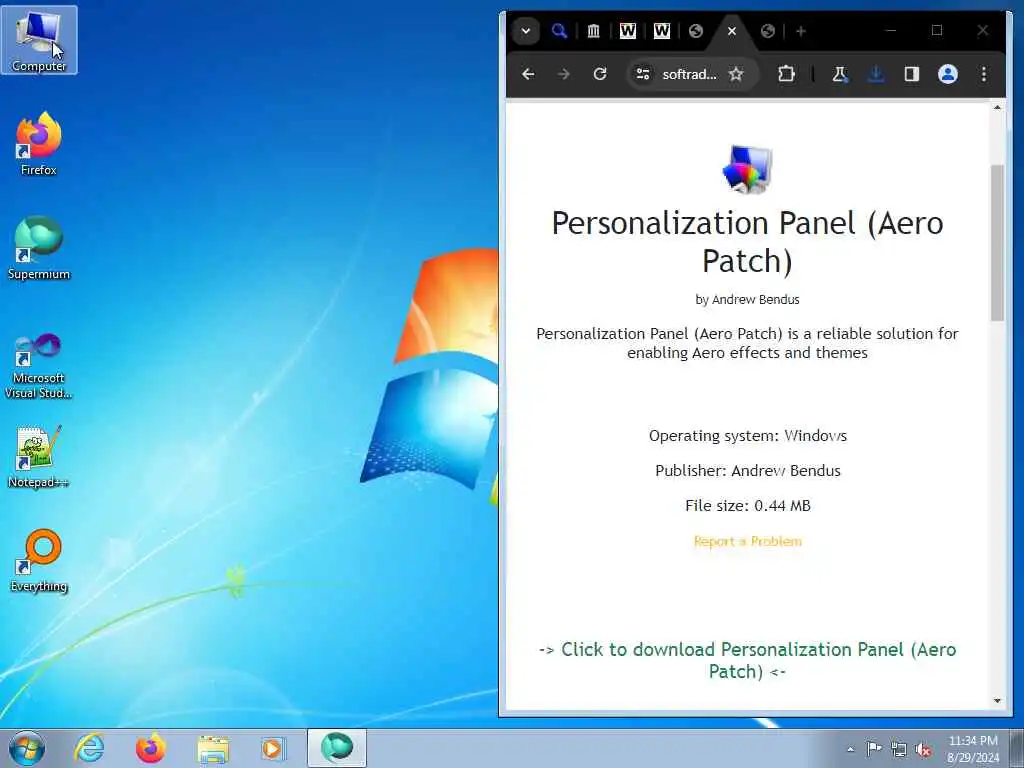
Task: Switch to the magnifier-icon browser tab
Action: 559,31
